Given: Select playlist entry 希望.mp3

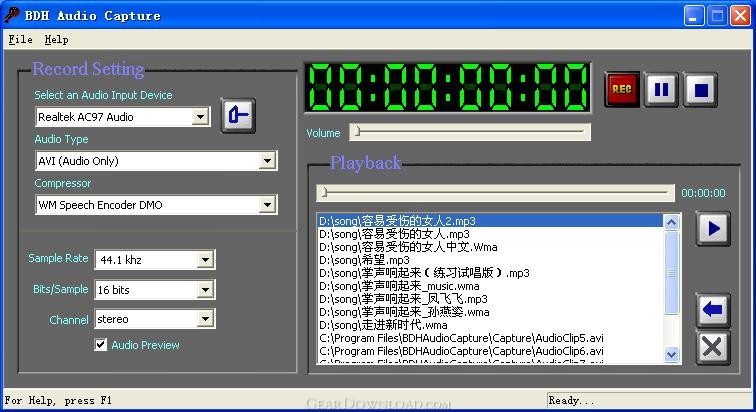Looking at the screenshot, I should (490, 260).
